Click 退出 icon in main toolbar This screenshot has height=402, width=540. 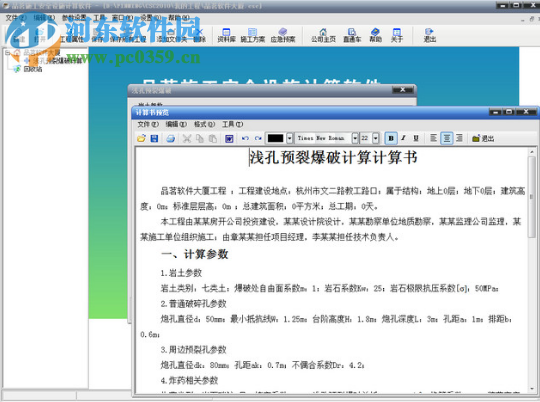tap(429, 35)
